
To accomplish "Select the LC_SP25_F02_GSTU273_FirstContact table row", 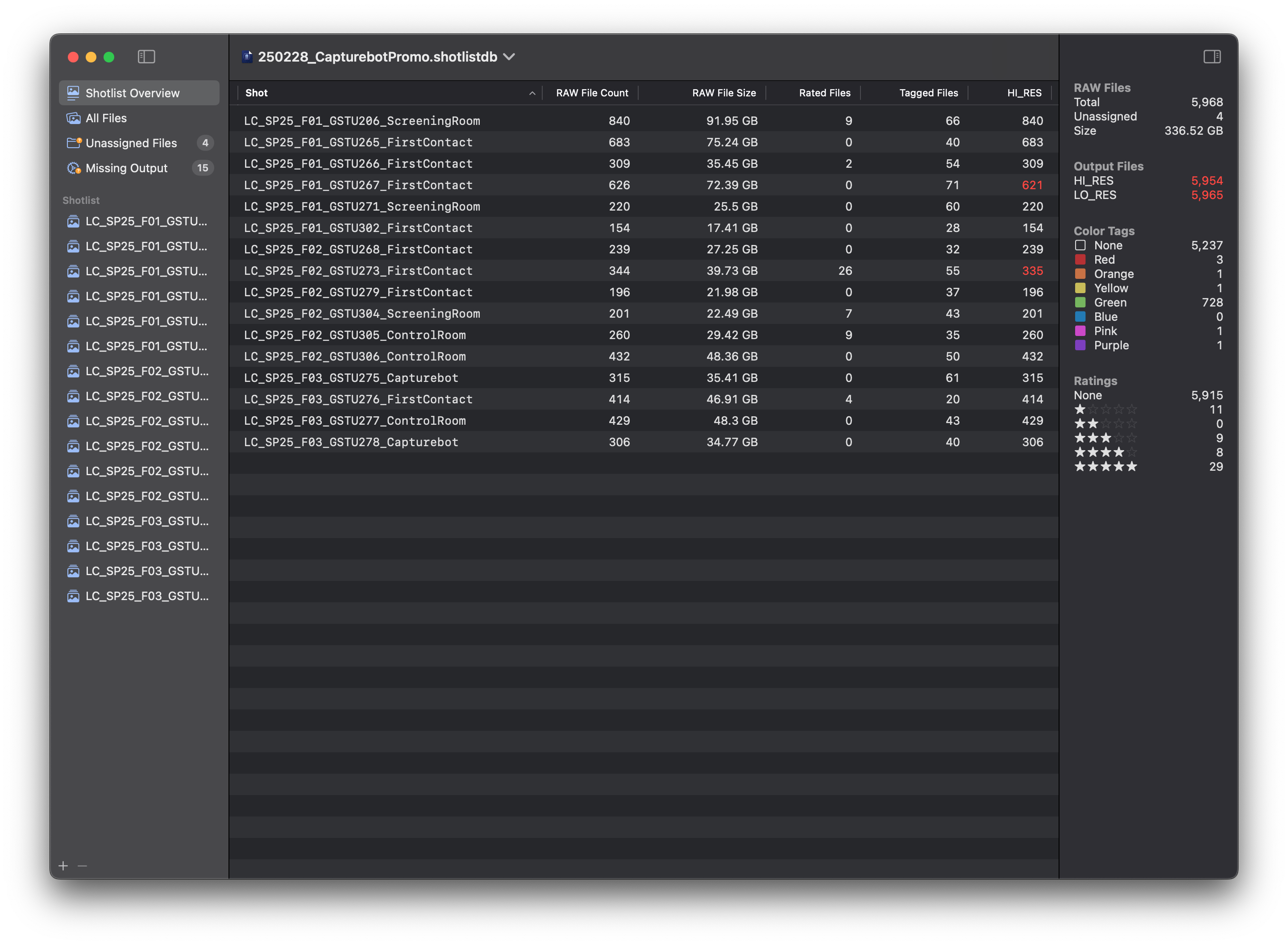I will [x=358, y=270].
